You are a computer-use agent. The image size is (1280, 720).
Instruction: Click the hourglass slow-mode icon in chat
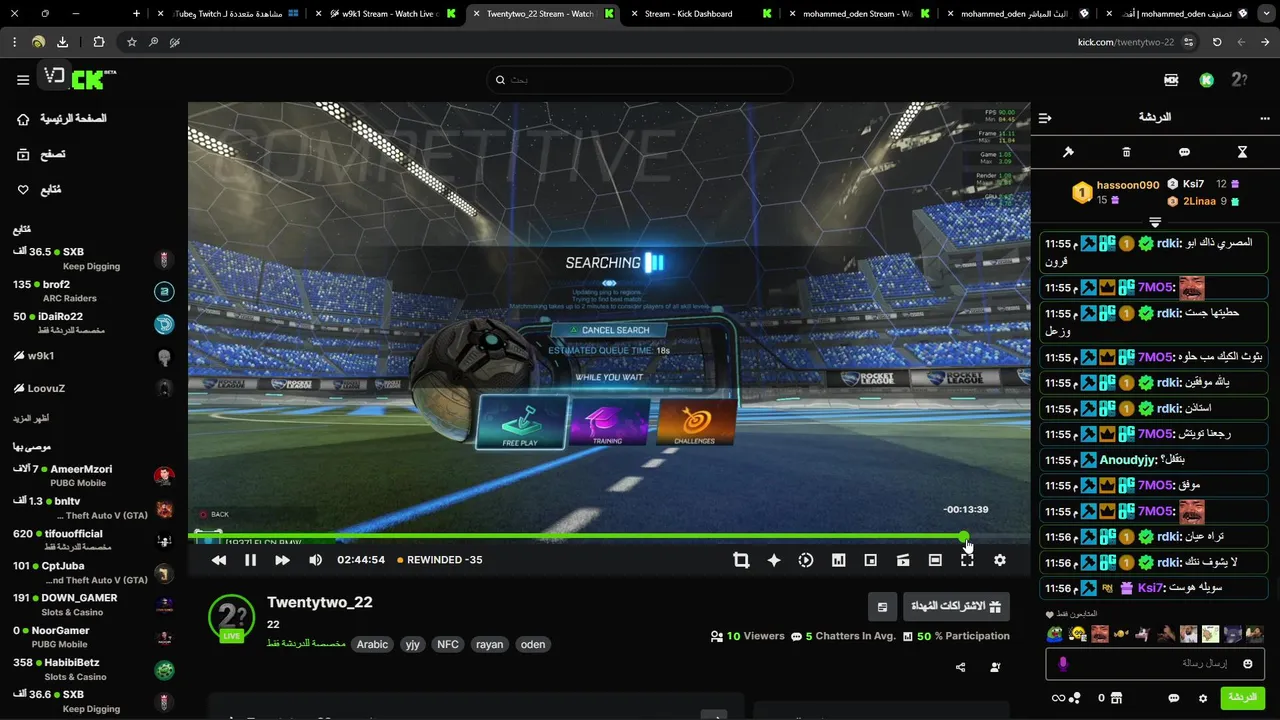(x=1242, y=152)
